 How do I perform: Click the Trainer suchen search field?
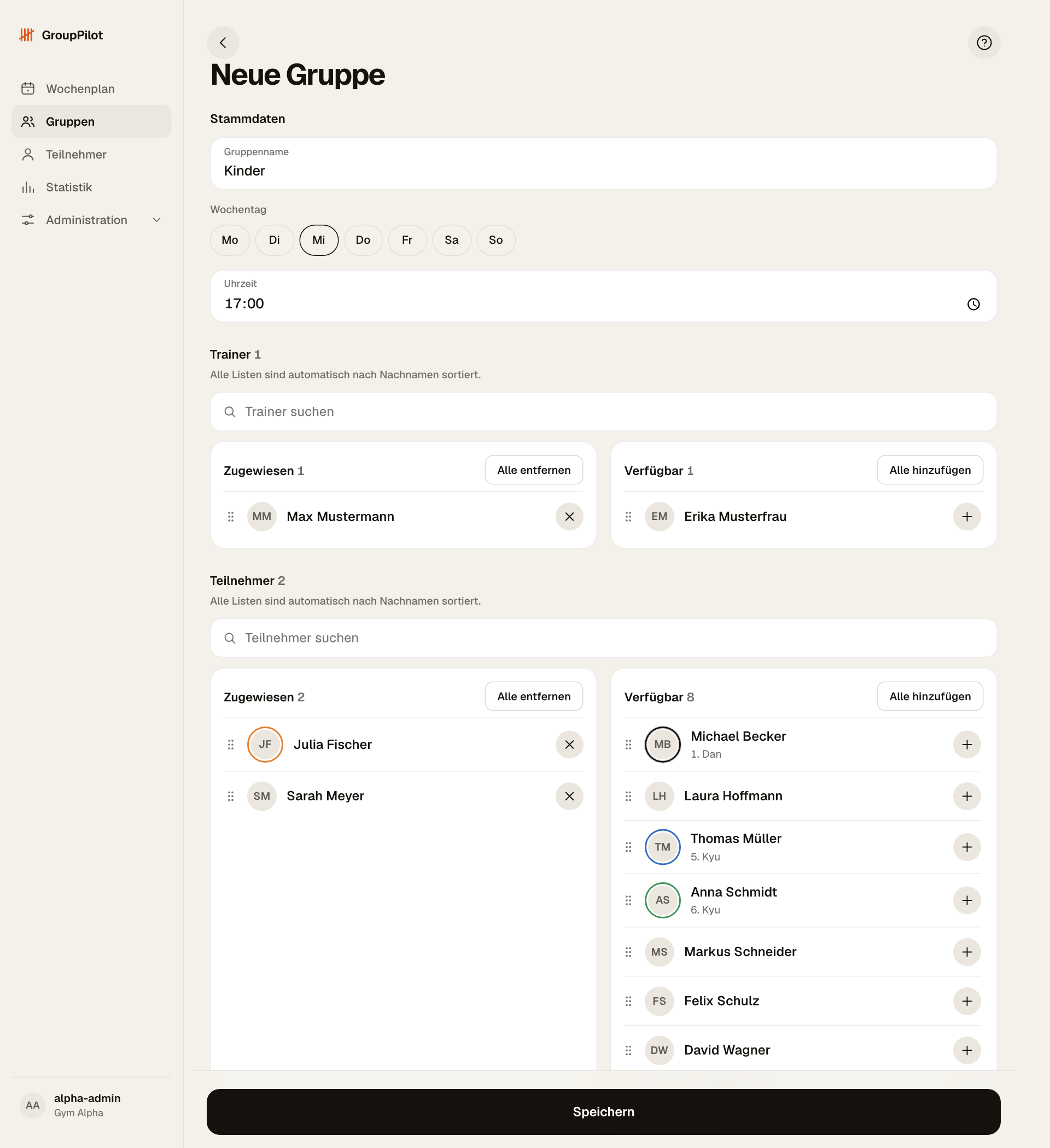coord(603,412)
